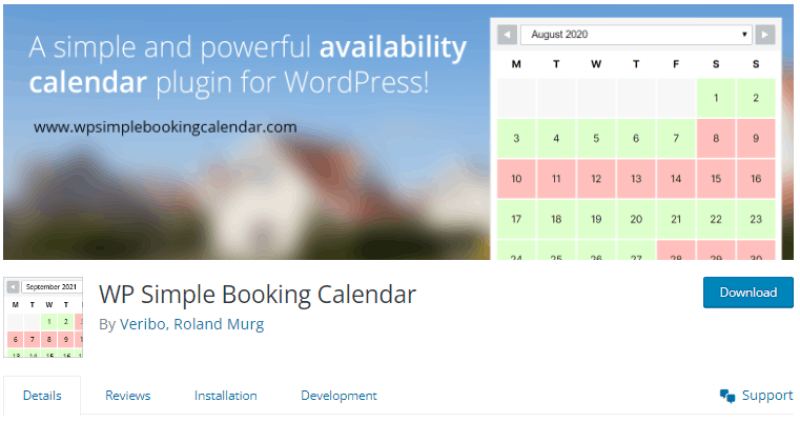Select available day 23 in August calendar

(756, 219)
